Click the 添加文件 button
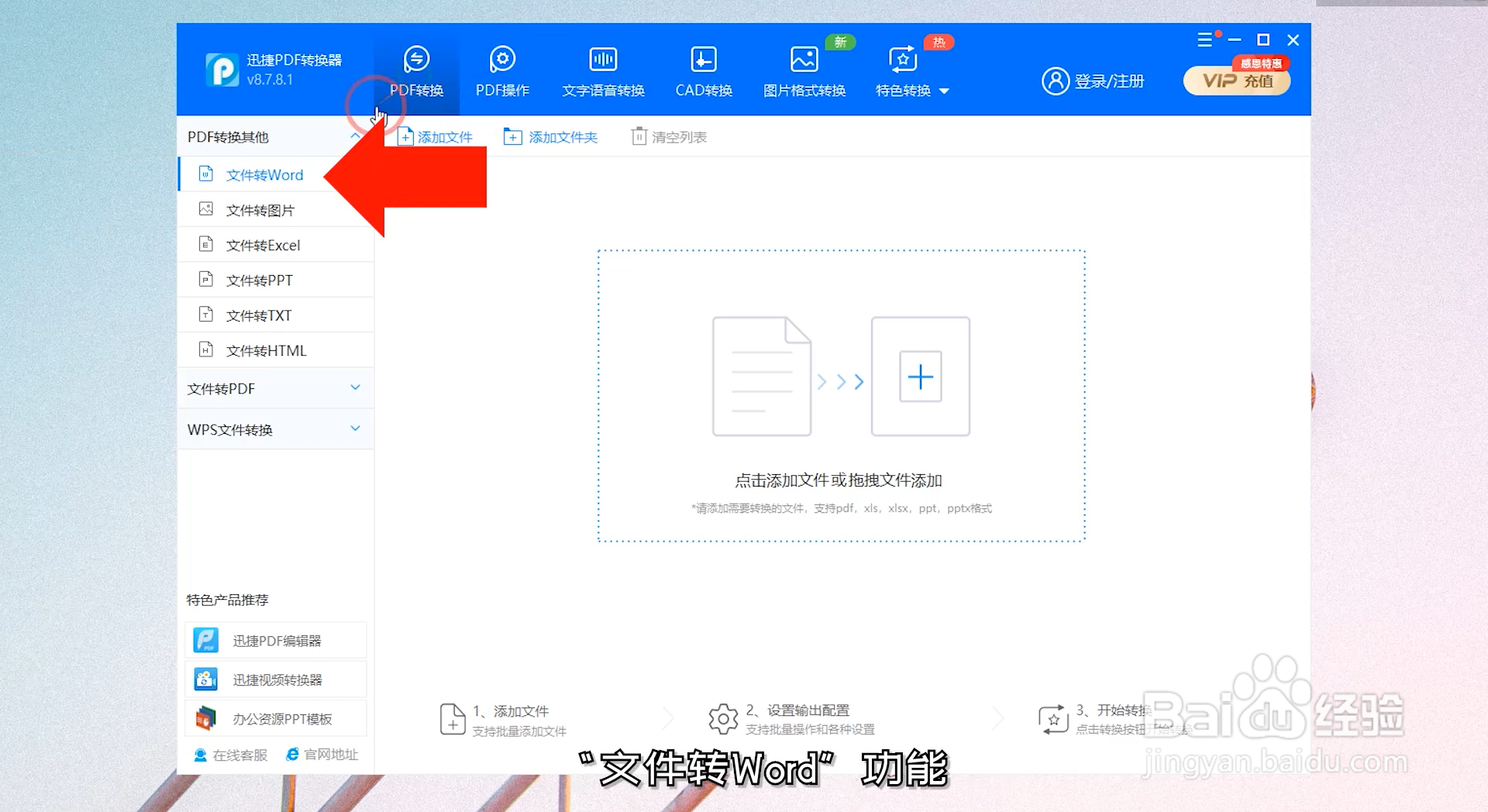 [x=435, y=137]
